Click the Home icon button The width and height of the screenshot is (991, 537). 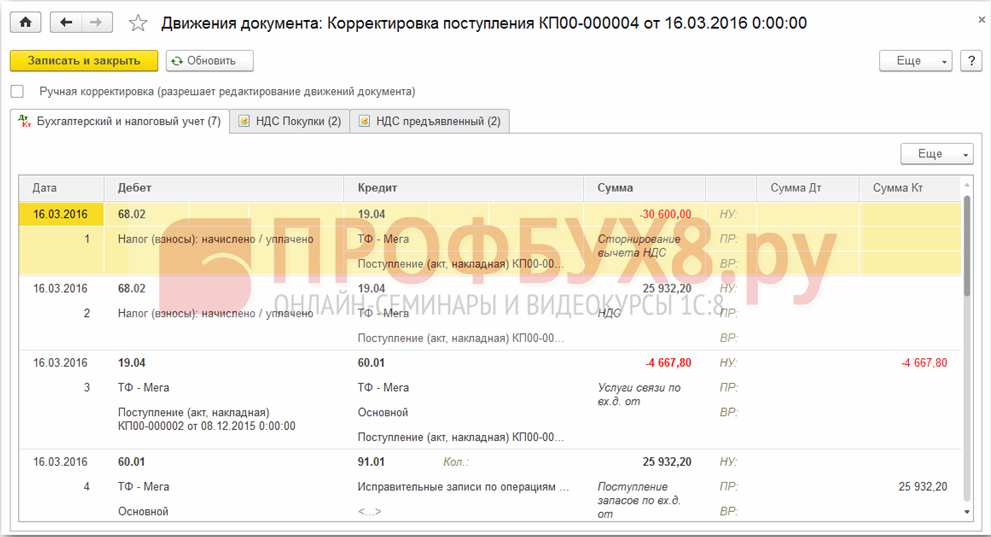click(x=26, y=22)
